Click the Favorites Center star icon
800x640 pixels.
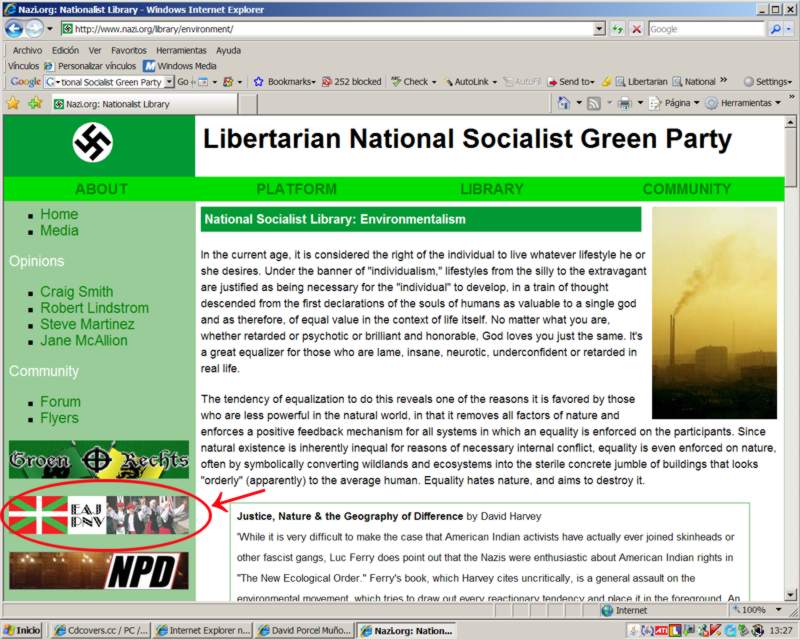pos(13,104)
